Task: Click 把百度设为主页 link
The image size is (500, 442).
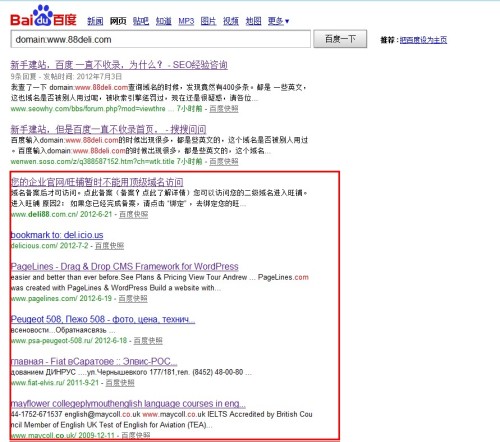Action: coord(423,40)
